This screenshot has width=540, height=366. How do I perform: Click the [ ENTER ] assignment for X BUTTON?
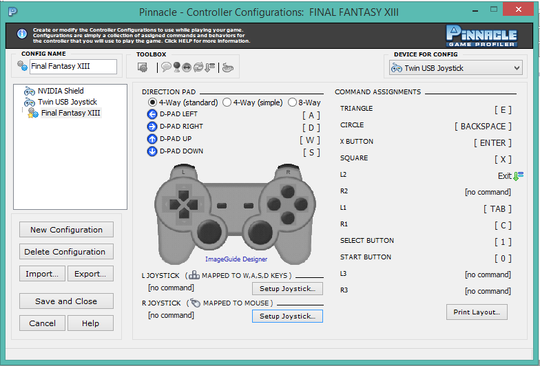pyautogui.click(x=492, y=143)
